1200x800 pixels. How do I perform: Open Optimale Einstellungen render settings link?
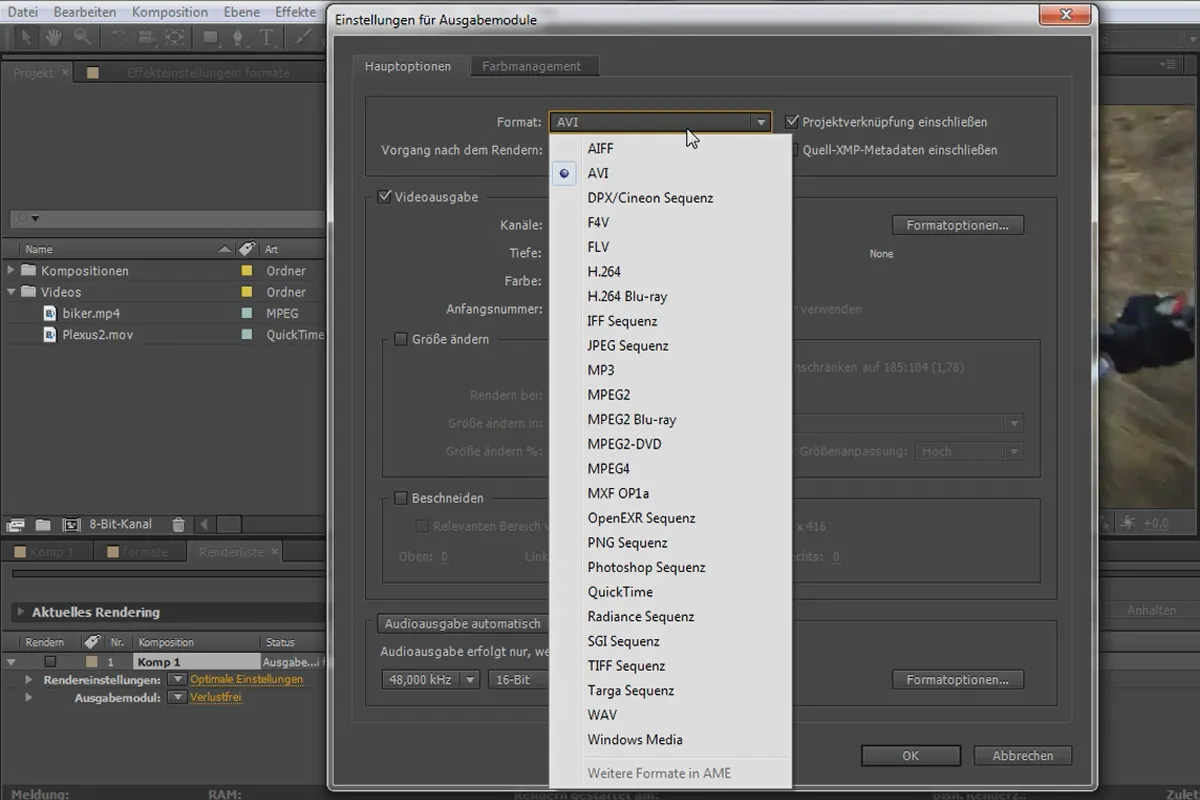(x=246, y=679)
